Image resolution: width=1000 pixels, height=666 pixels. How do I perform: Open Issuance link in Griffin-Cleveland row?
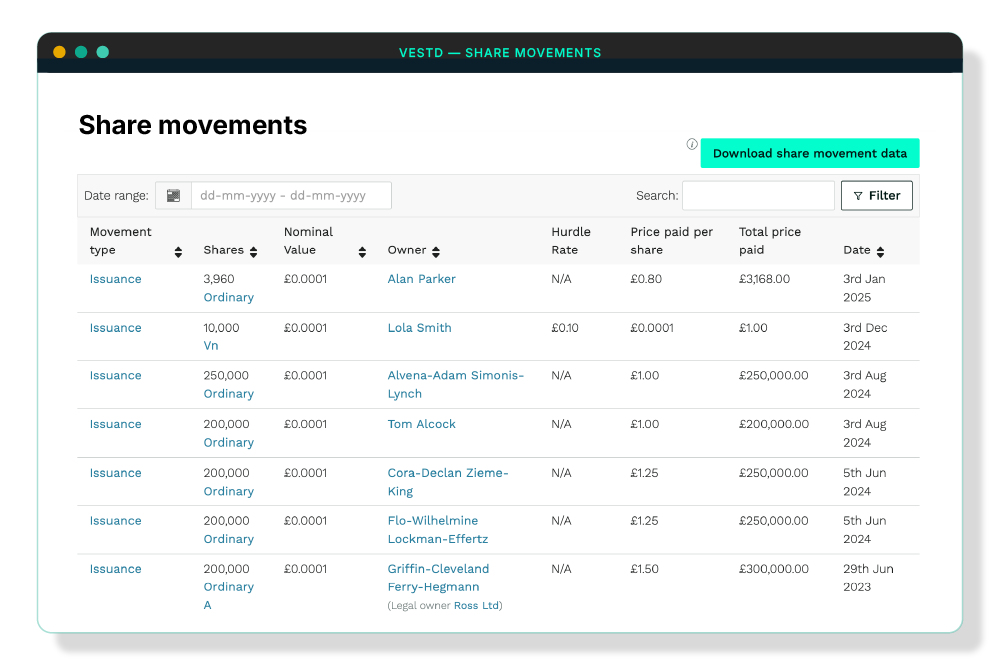click(x=115, y=569)
